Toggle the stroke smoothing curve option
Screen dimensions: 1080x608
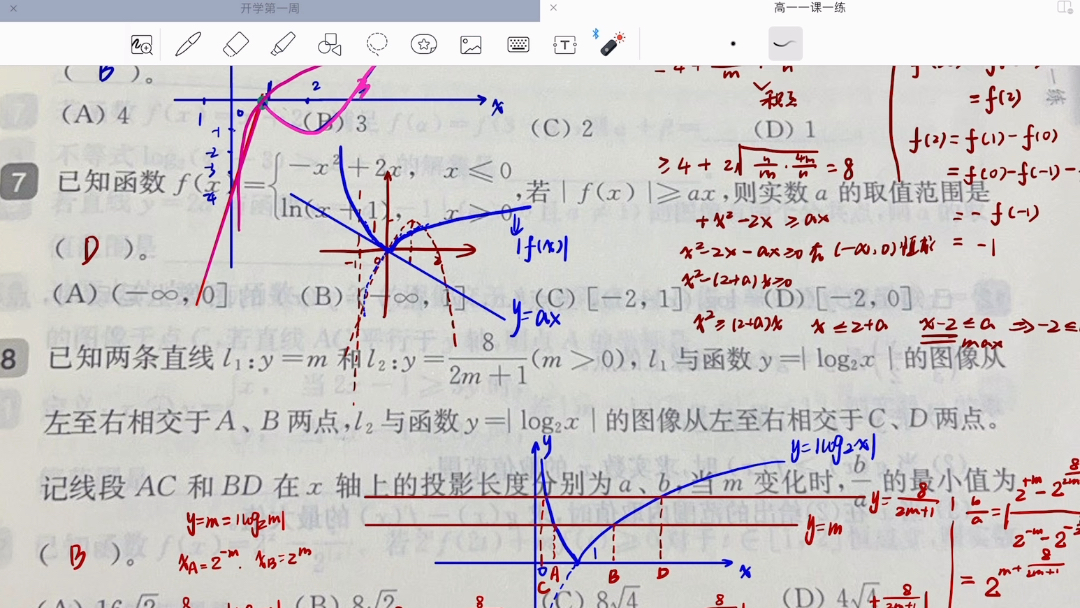pyautogui.click(x=784, y=44)
